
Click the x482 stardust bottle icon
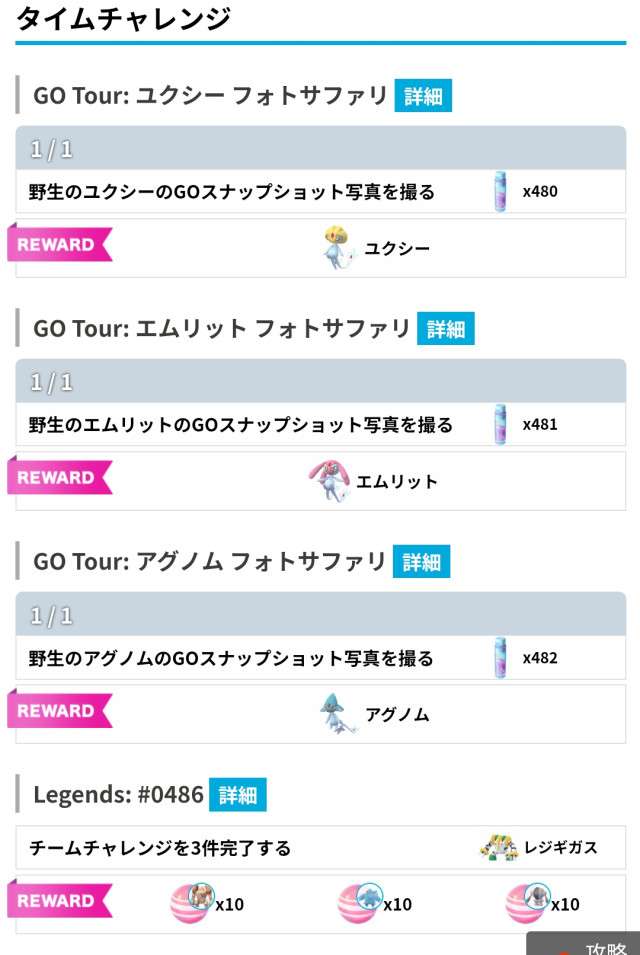tap(500, 658)
